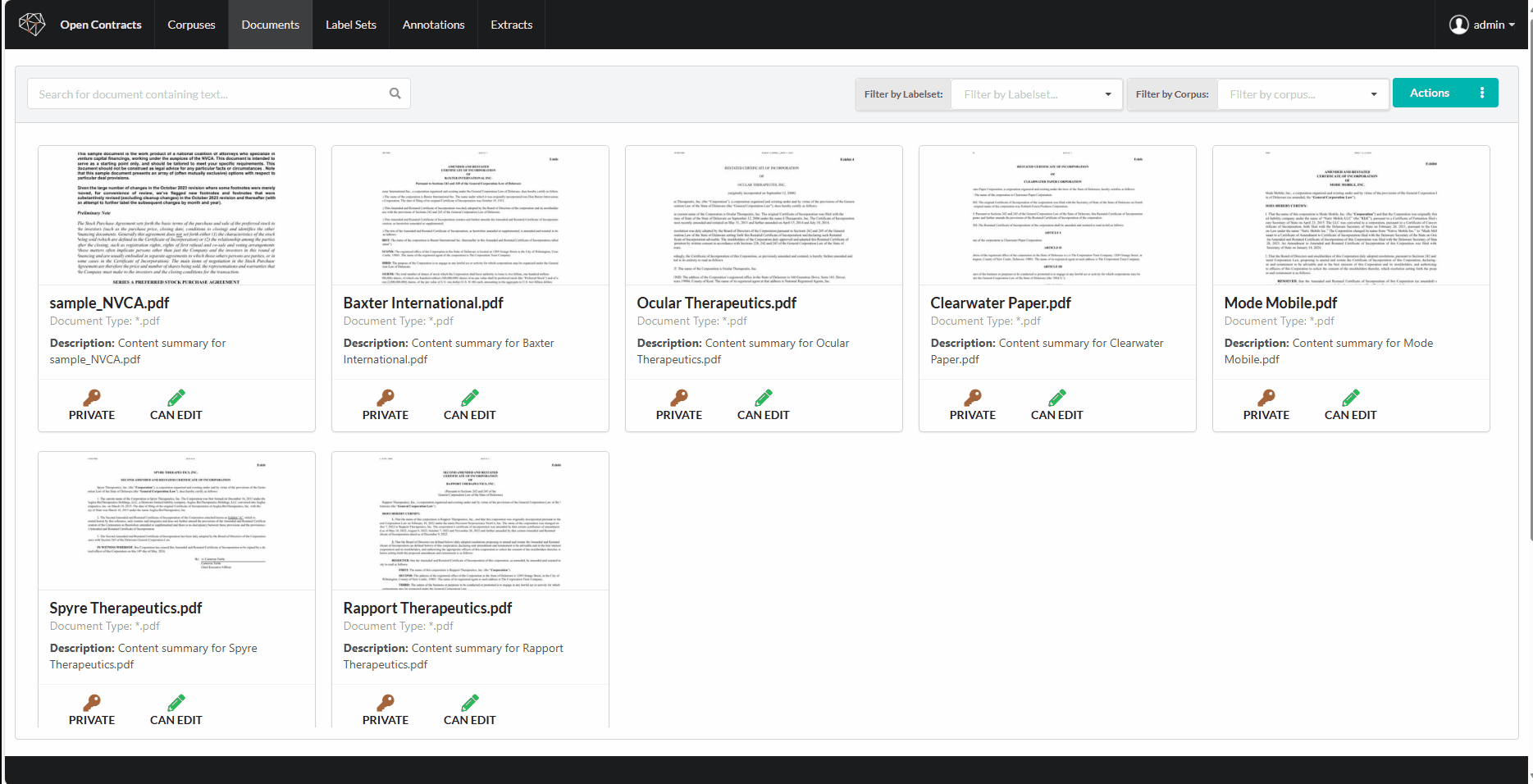The height and width of the screenshot is (784, 1533).
Task: Open the Ocular Therapeutics.pdf thumbnail
Action: pos(764,216)
